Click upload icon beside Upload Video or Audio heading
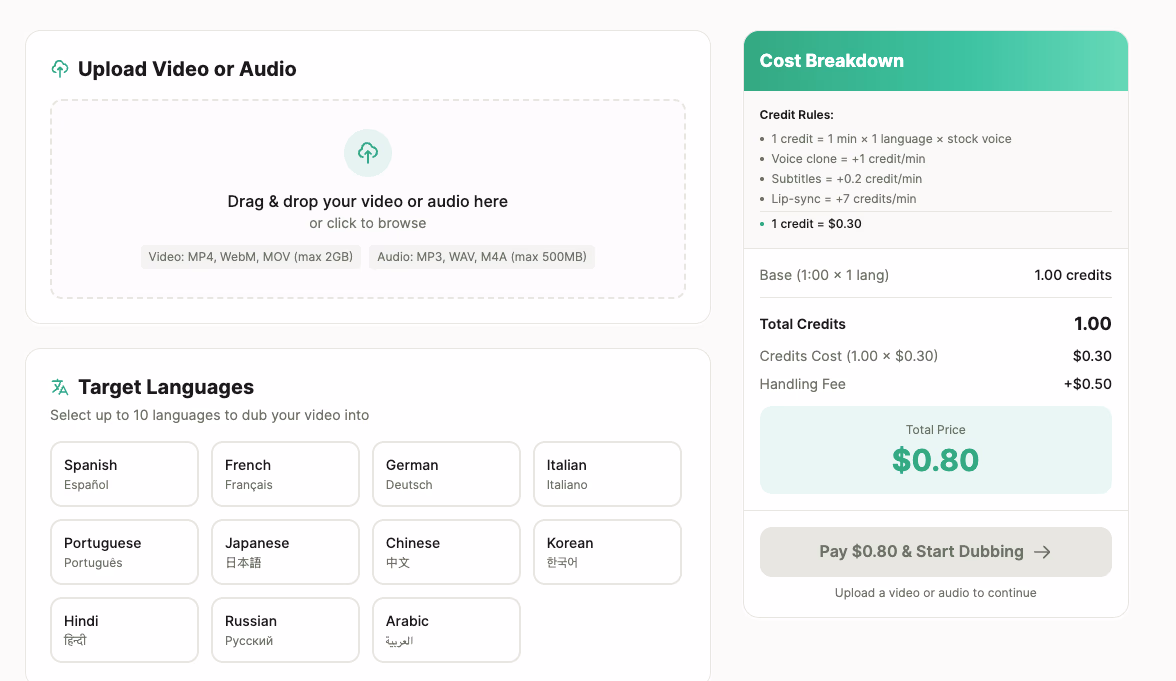 point(60,69)
